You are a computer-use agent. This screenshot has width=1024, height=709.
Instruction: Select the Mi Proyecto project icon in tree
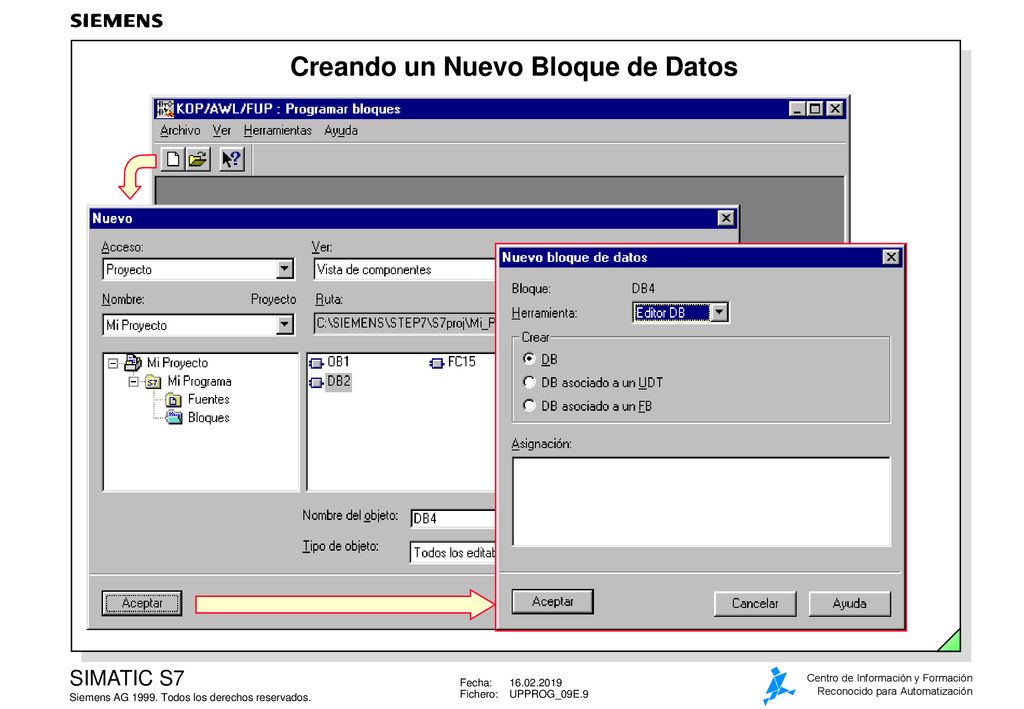[133, 362]
